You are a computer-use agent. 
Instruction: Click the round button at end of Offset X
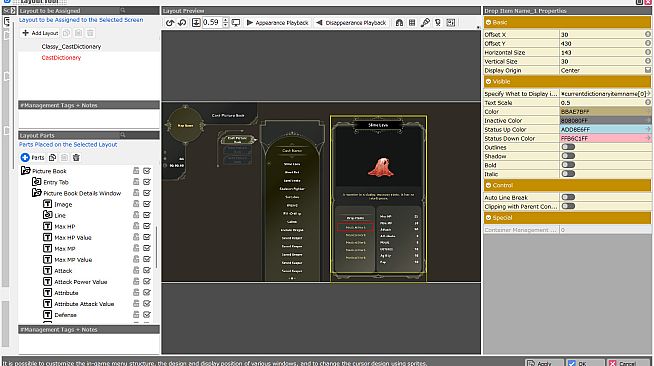point(648,34)
